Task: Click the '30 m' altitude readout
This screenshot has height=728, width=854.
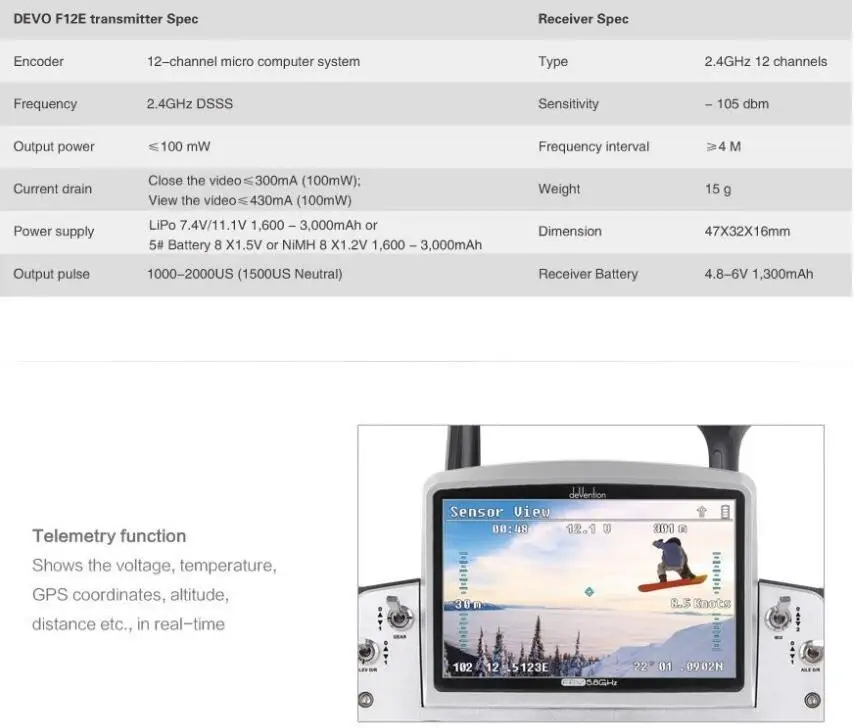Action: [468, 605]
